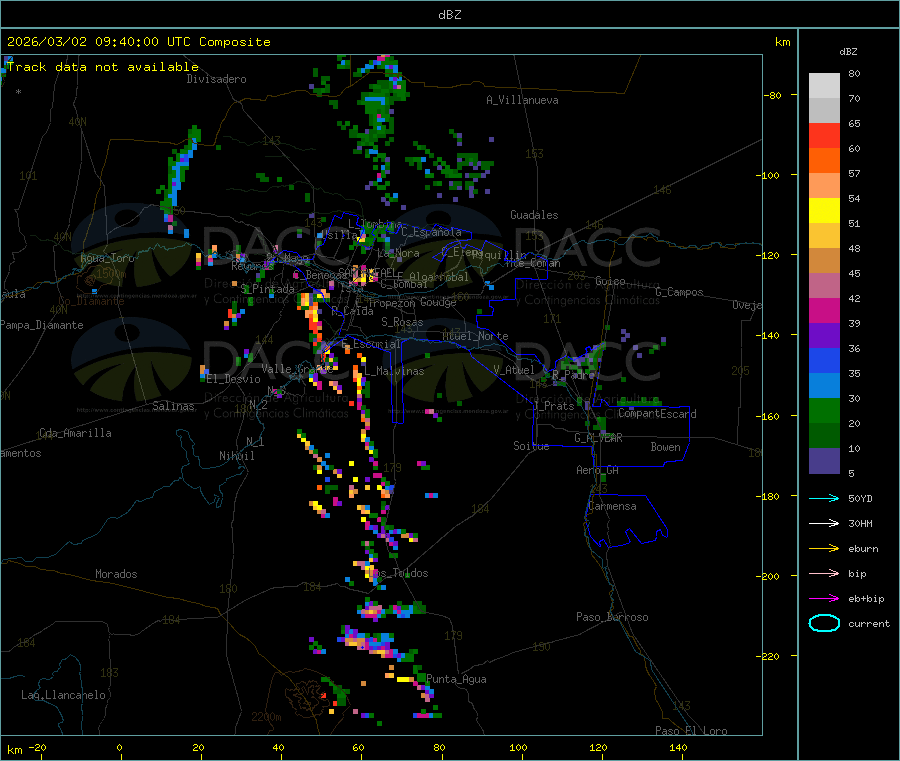Click the yellow eburn arrow legend icon
Viewport: 900px width, 761px height.
pyautogui.click(x=824, y=549)
